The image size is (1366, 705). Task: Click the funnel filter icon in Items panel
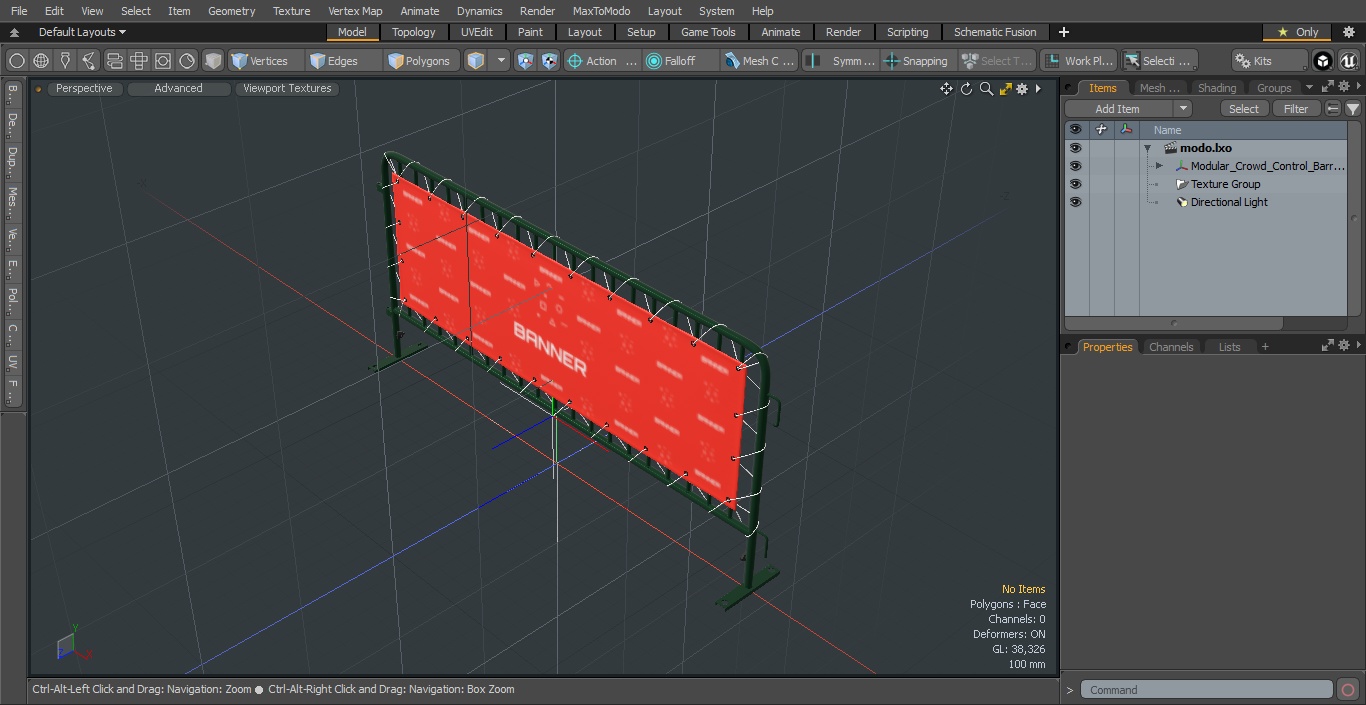[1352, 109]
